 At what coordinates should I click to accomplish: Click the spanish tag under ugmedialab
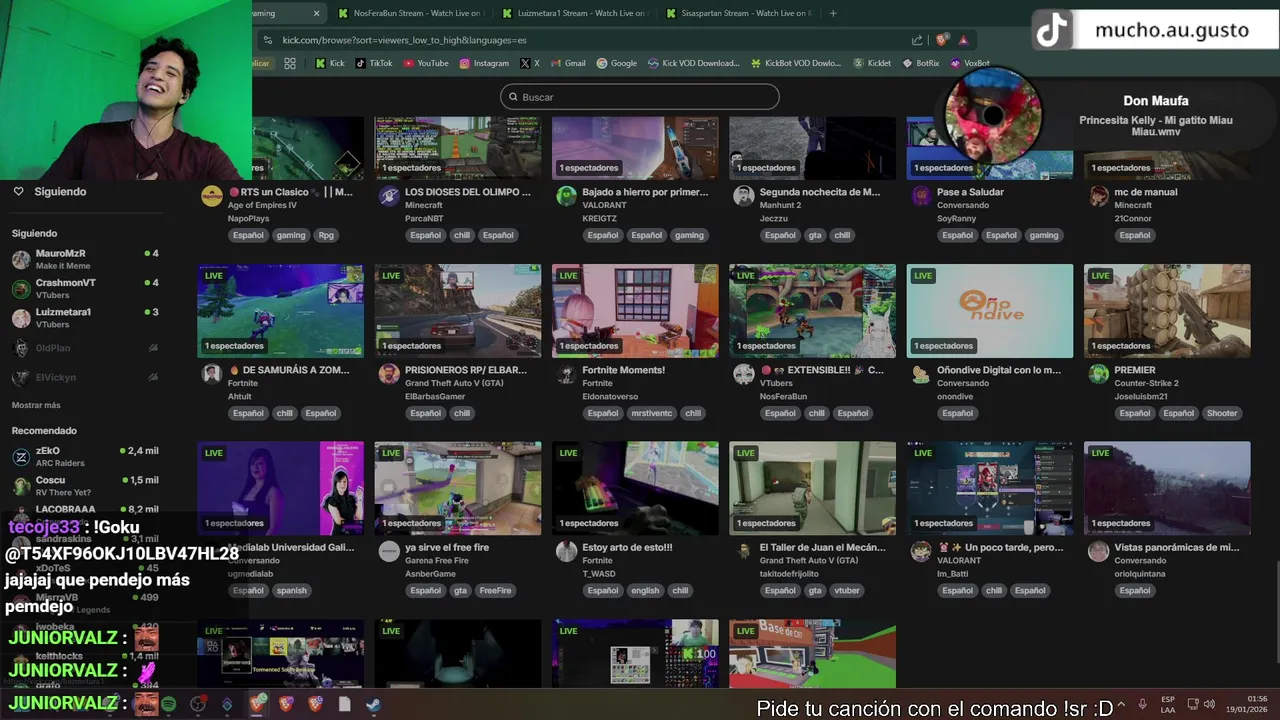pos(292,591)
